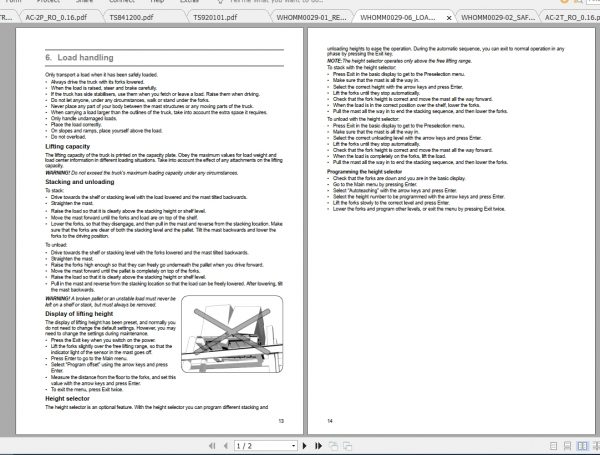
Task: Click the previous view icon
Action: (333, 446)
